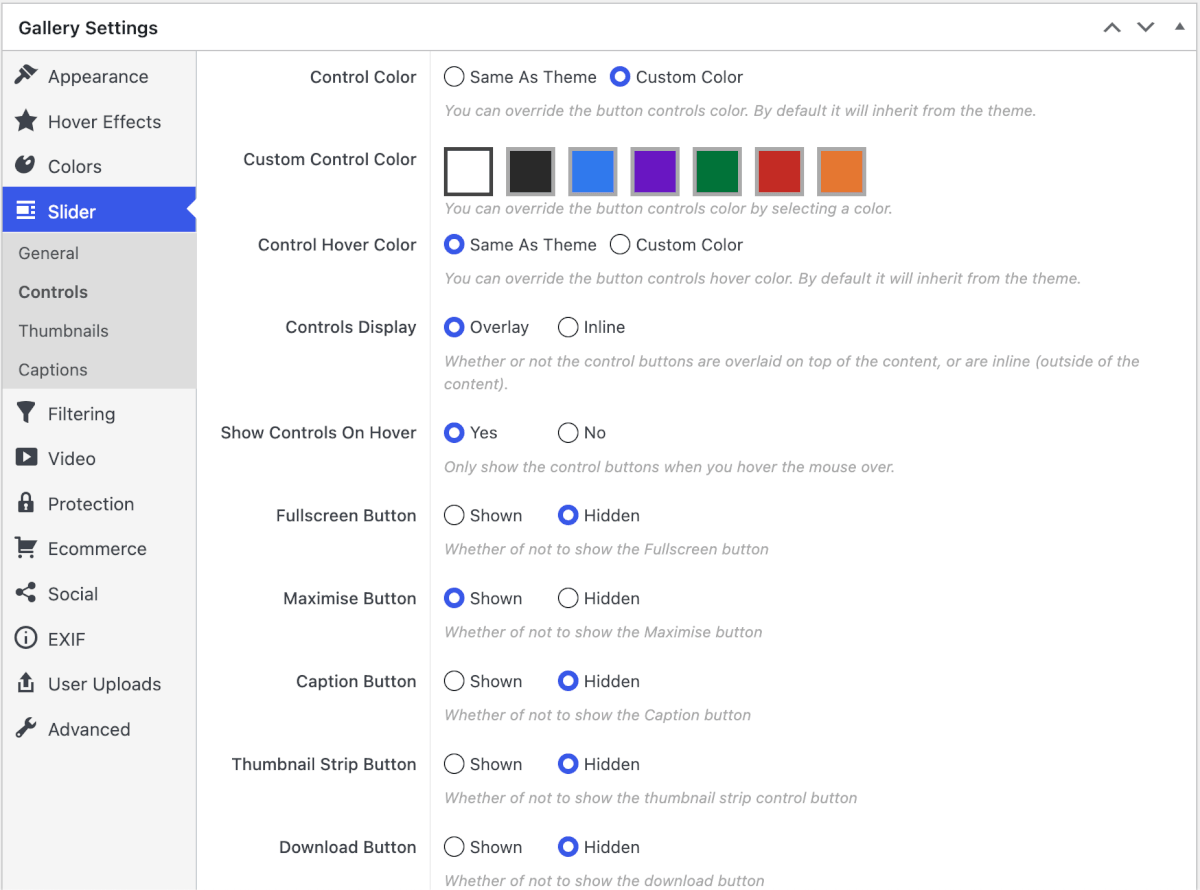
Task: Open the Filtering settings tab
Action: (x=99, y=413)
